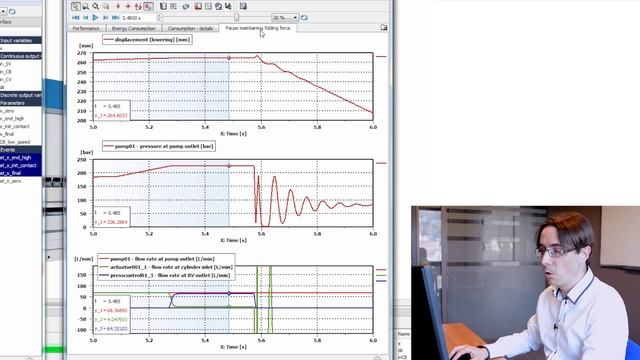Select the x_zero parameter row
Screen dimensions: 640x360
[x=20, y=111]
